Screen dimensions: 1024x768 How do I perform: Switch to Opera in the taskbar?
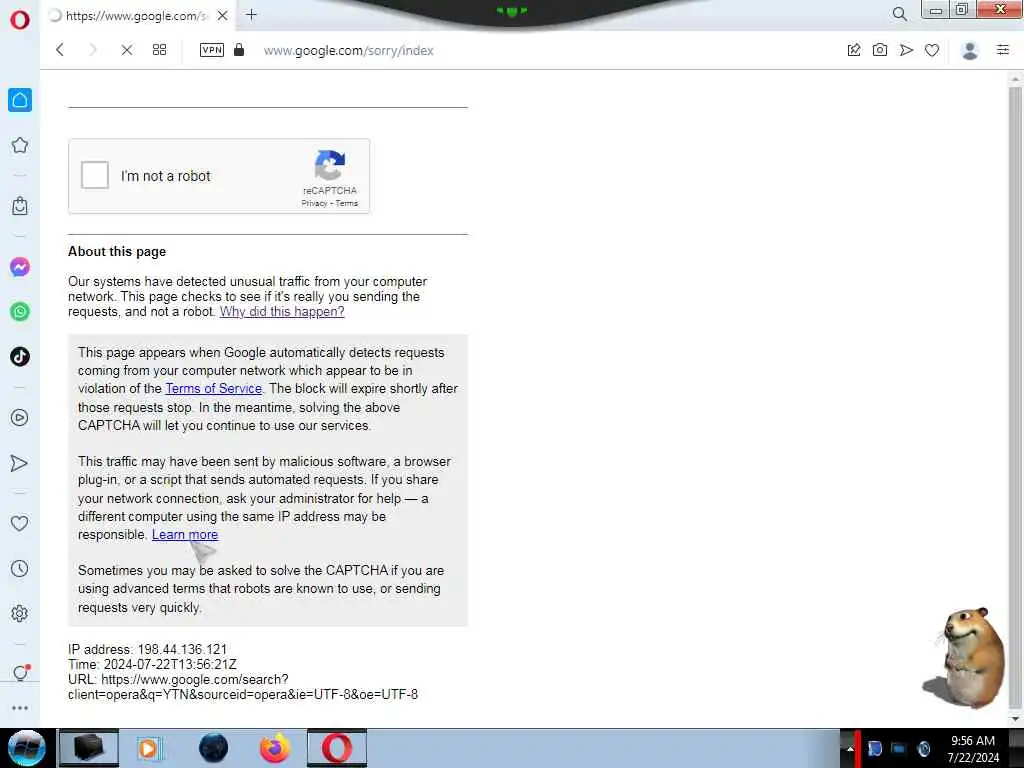[337, 748]
